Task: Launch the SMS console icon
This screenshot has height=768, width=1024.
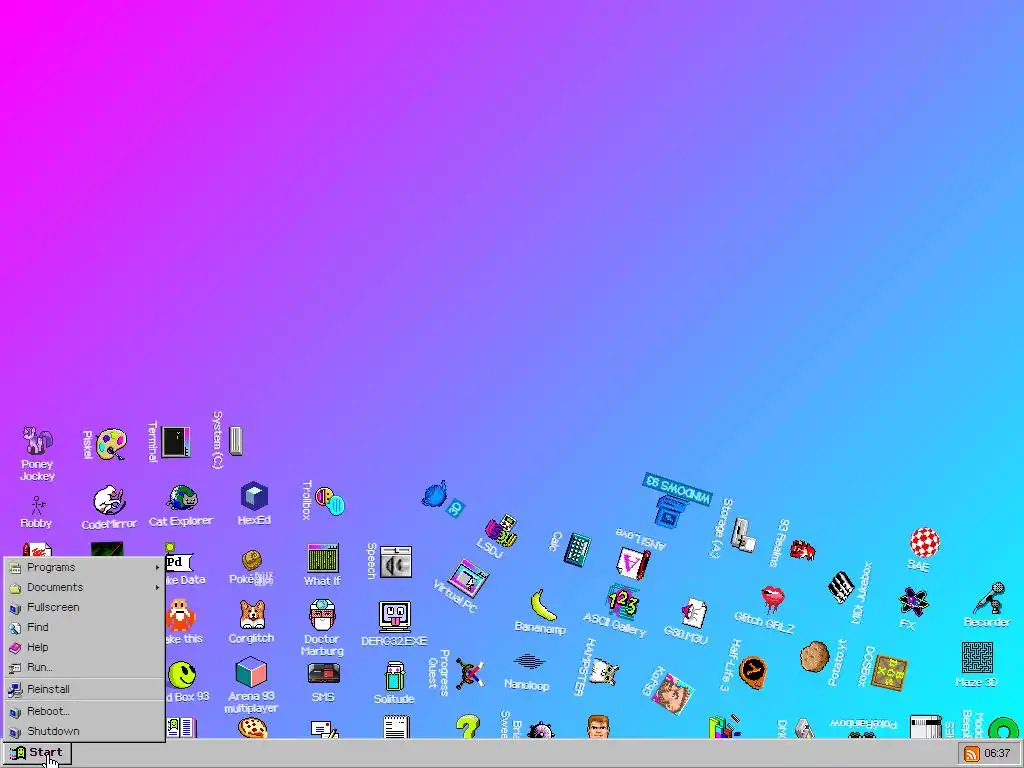Action: 323,675
